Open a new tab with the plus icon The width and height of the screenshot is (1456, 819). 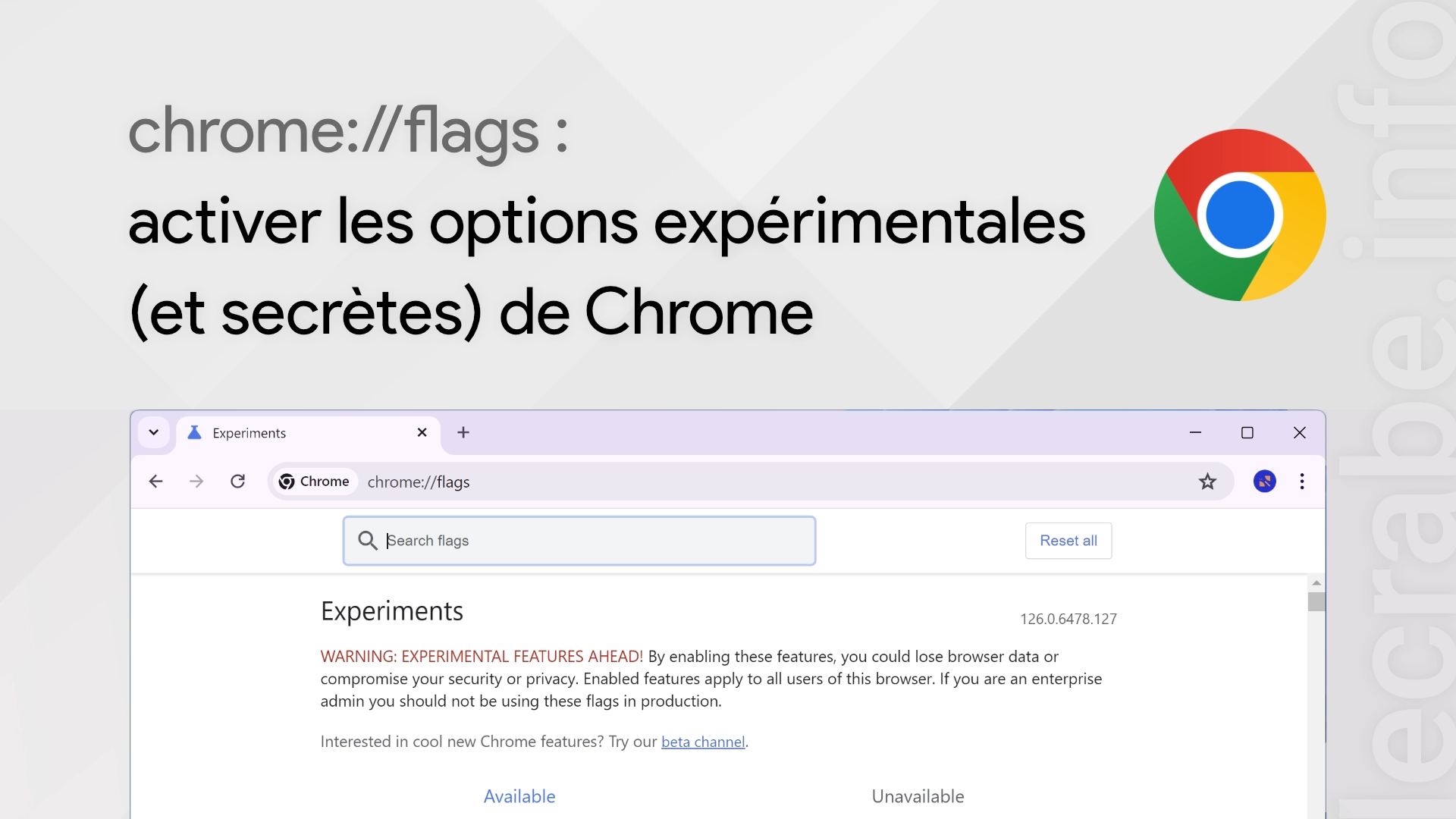pyautogui.click(x=463, y=432)
